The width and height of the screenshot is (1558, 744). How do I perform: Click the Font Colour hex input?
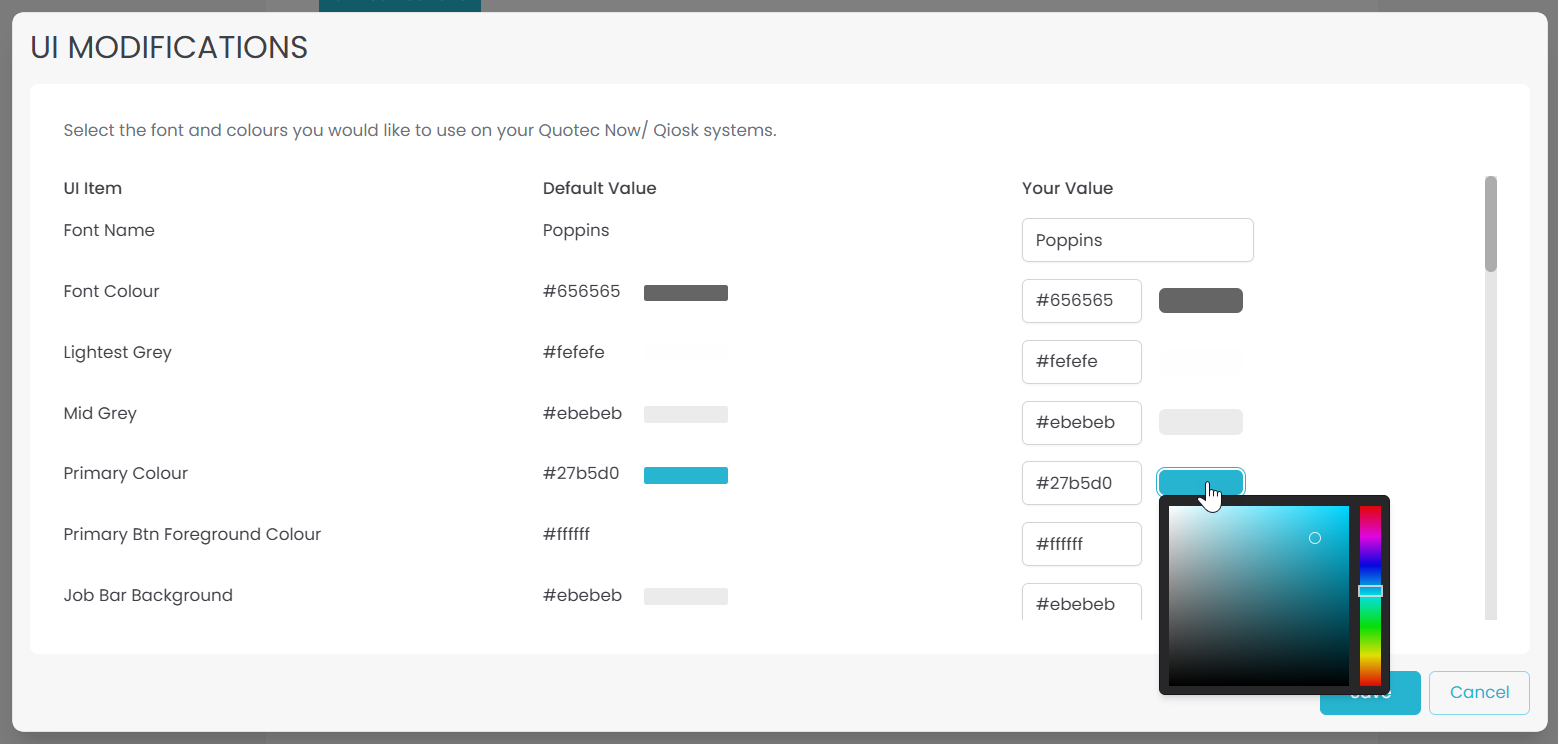(x=1082, y=301)
